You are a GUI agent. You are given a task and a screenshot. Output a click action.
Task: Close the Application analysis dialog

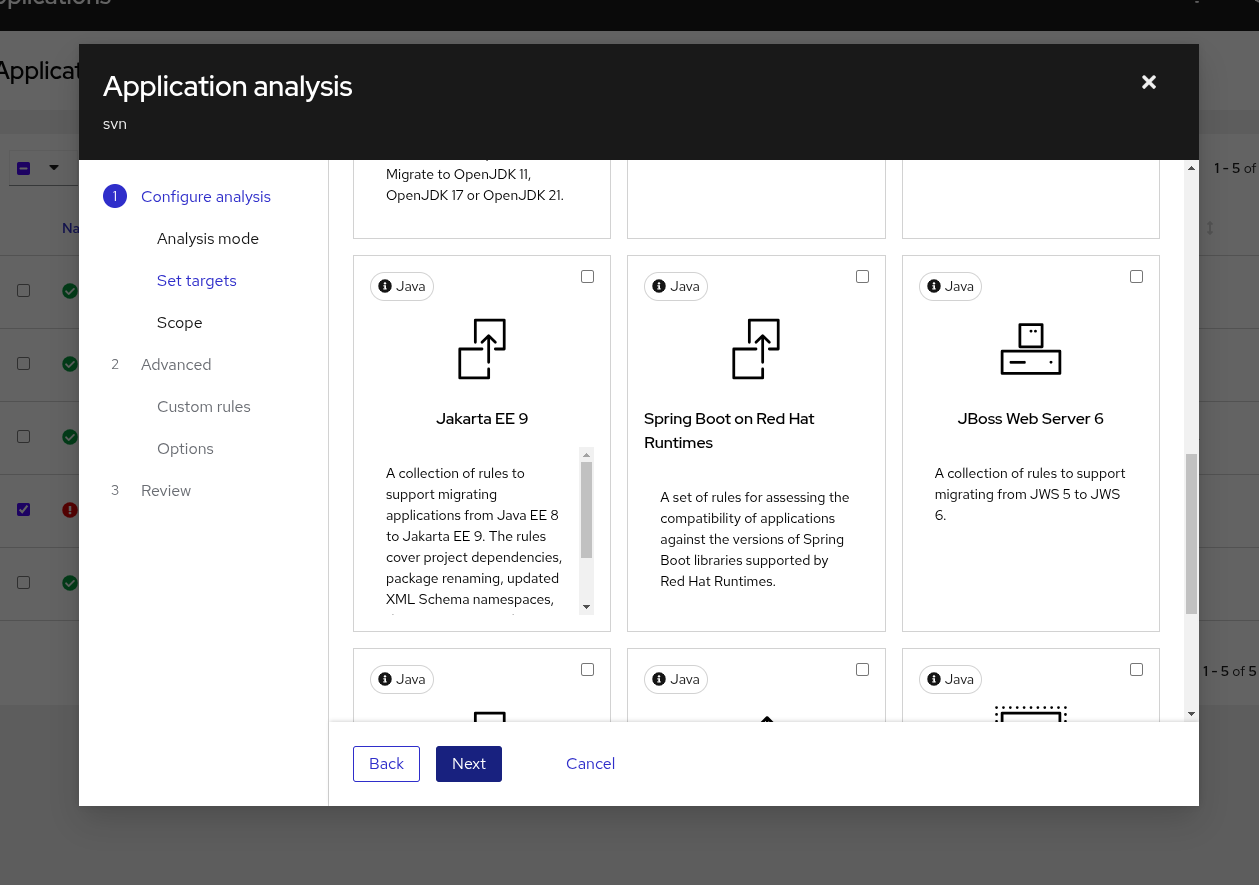coord(1149,83)
